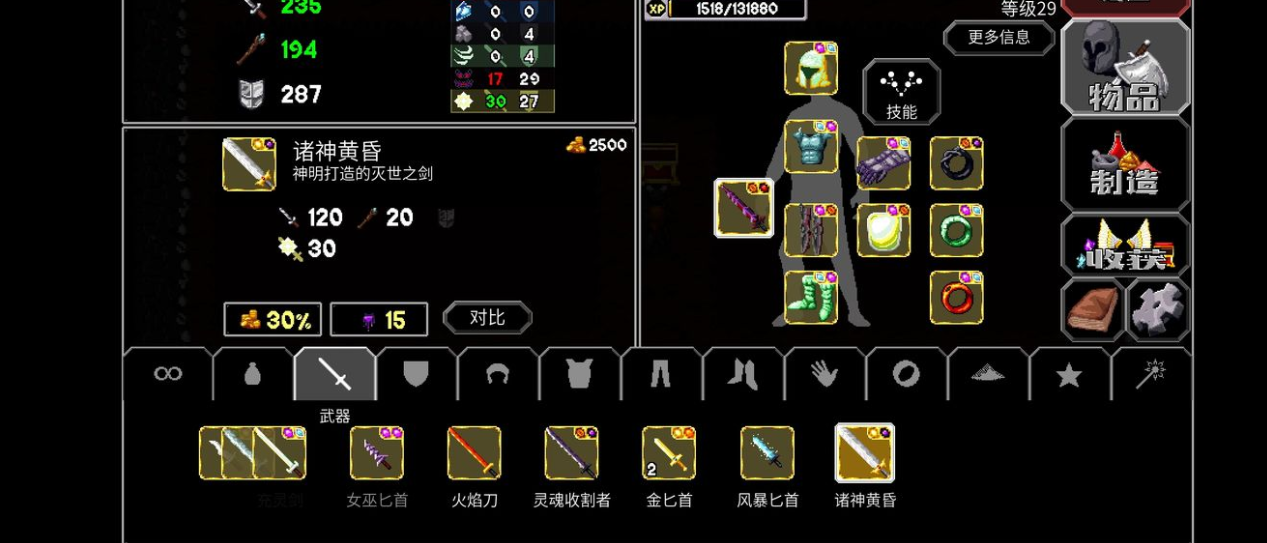Open the 技能 skills panel
This screenshot has width=1267, height=543.
[x=902, y=92]
